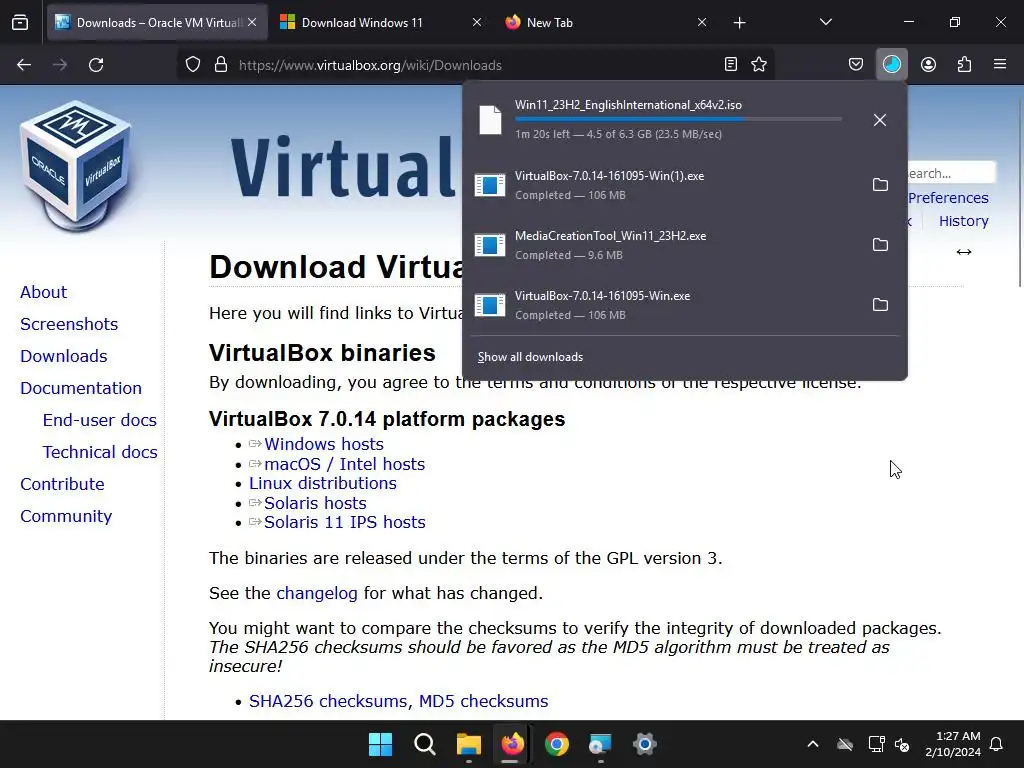Click Show all downloads
1024x768 pixels.
530,357
